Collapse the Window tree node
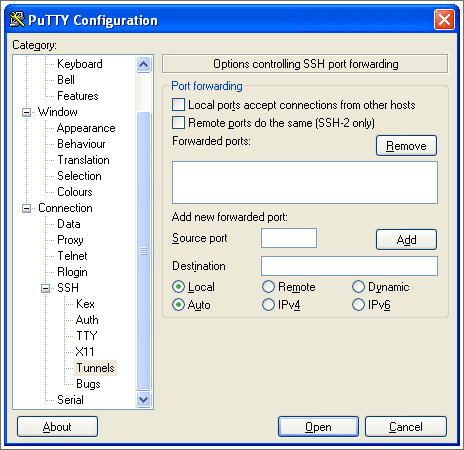This screenshot has width=464, height=450. (x=26, y=112)
